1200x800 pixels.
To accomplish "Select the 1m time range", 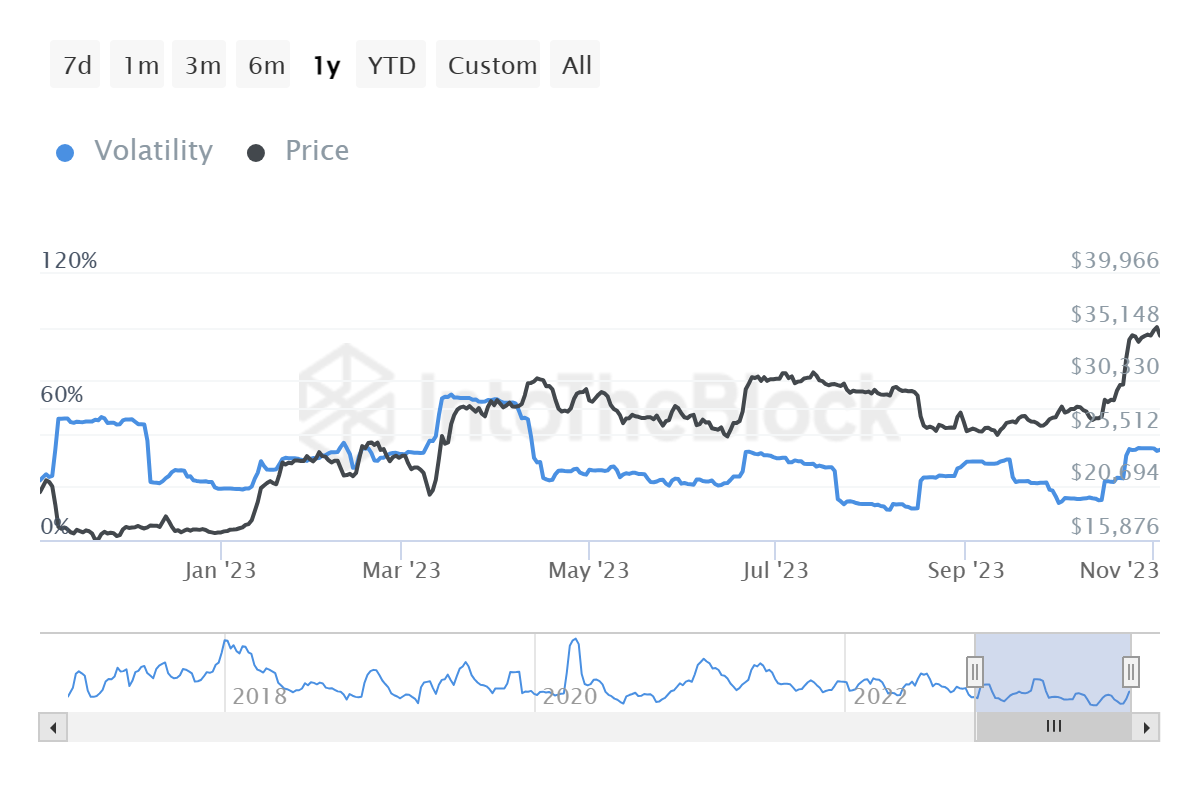I will pyautogui.click(x=140, y=65).
